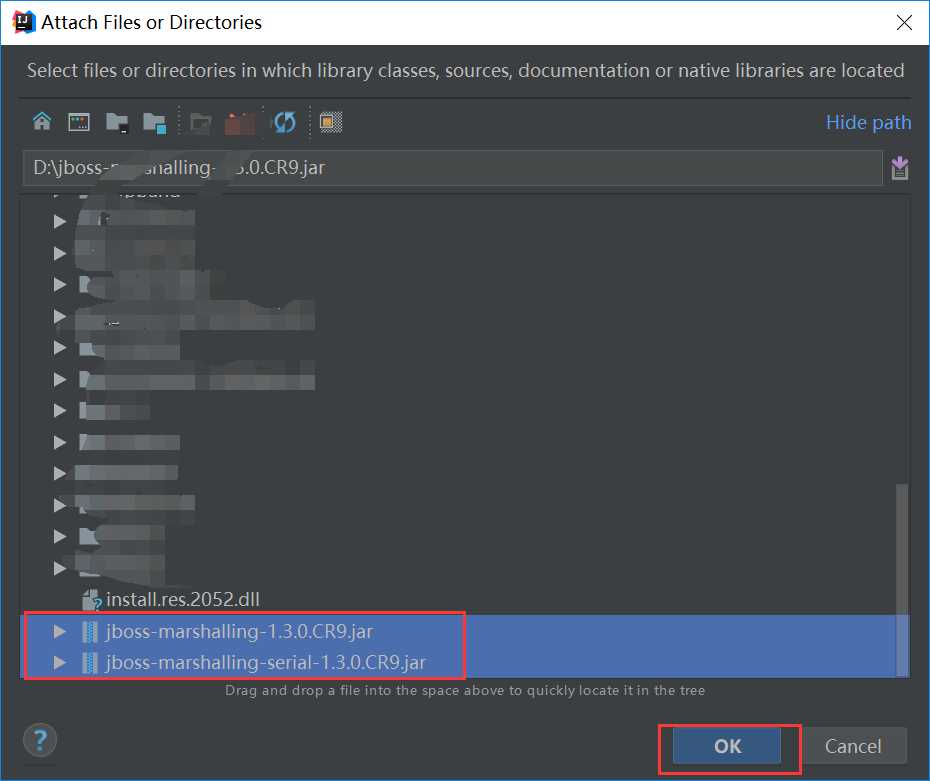The image size is (930, 781).
Task: Click the install.res.2052.dll file icon
Action: (x=91, y=600)
